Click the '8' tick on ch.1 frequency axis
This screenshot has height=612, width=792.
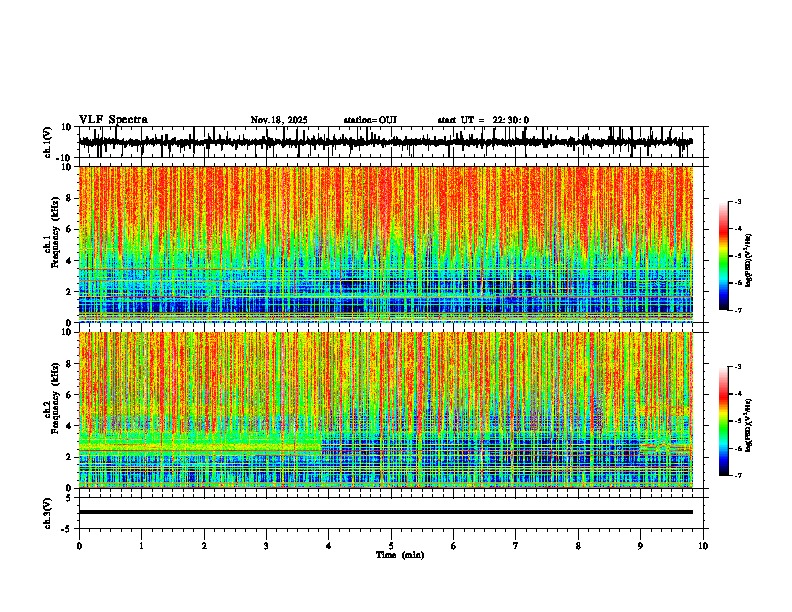click(69, 198)
